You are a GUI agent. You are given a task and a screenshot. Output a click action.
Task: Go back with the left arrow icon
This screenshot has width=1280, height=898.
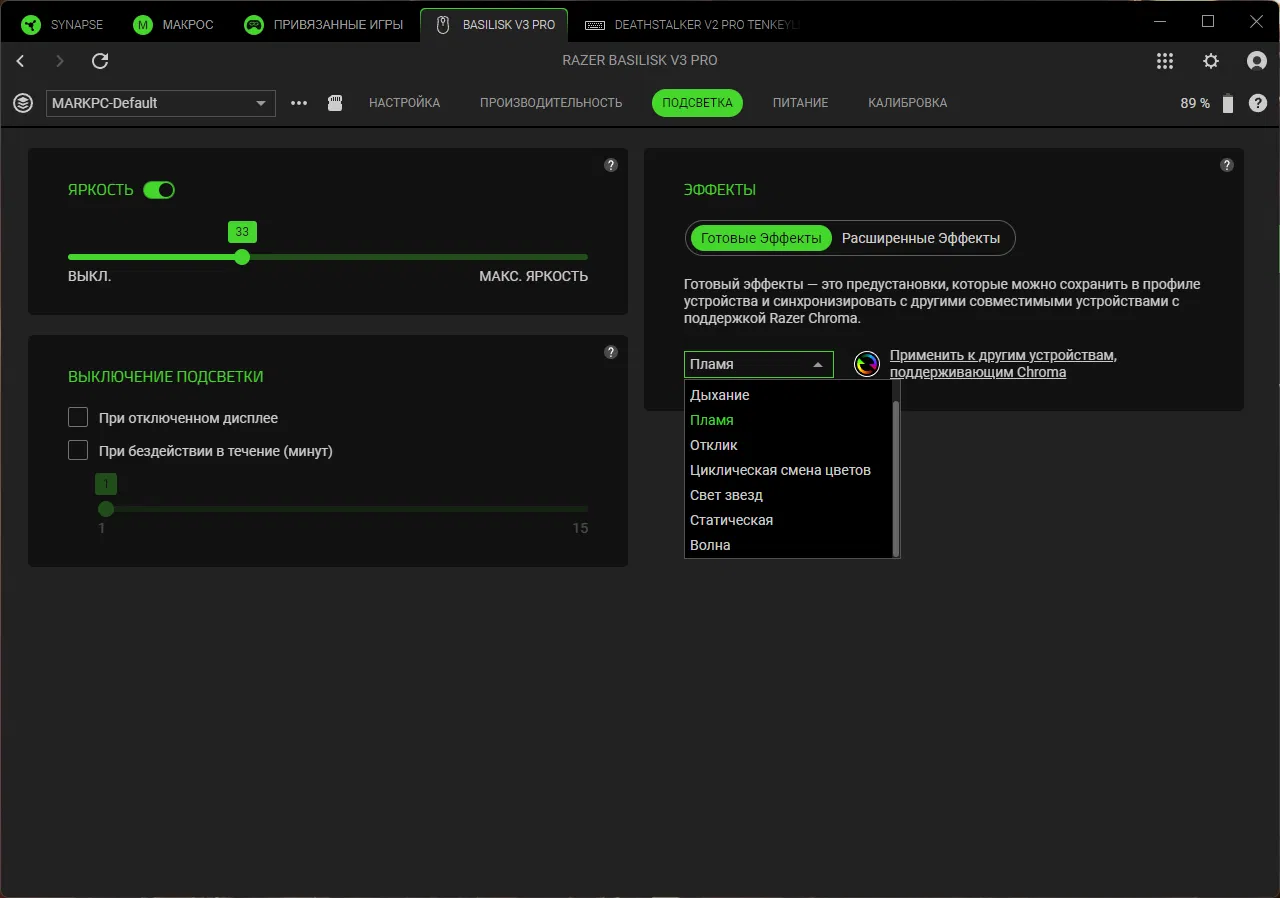coord(21,61)
